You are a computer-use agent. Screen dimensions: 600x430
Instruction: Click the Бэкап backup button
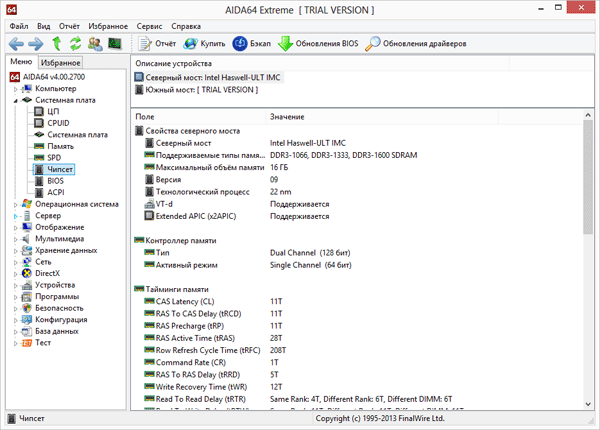(252, 44)
